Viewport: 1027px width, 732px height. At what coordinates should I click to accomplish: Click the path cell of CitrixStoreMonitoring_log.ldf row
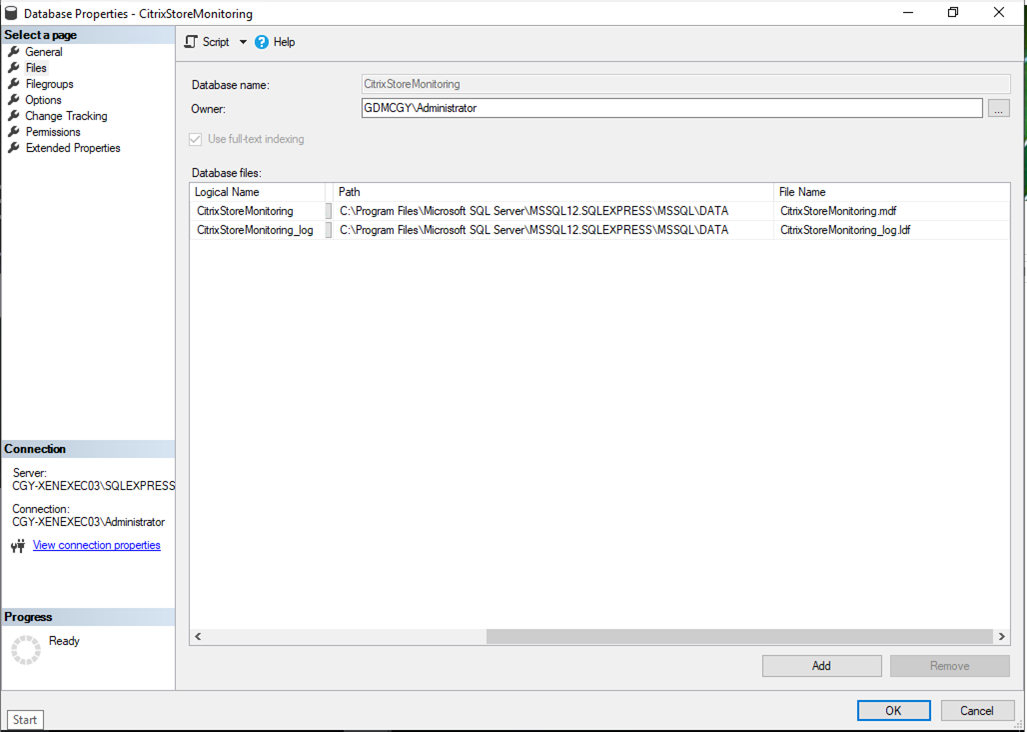pos(553,230)
